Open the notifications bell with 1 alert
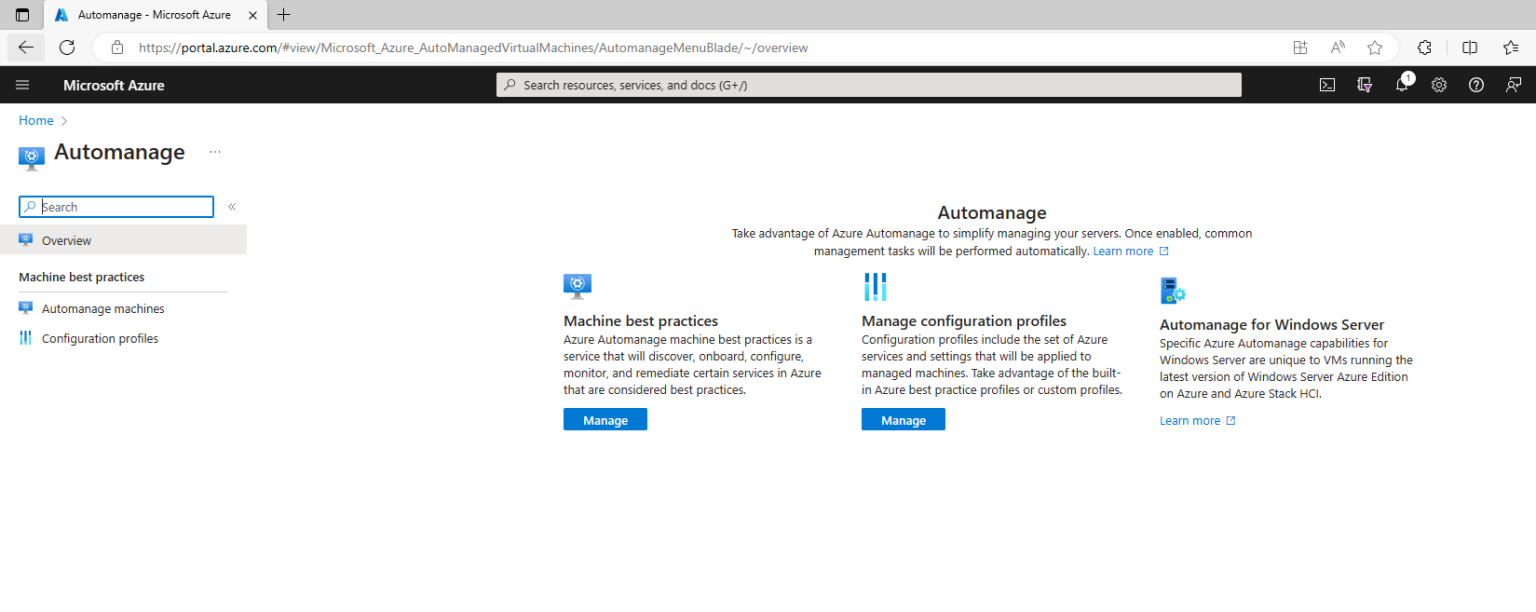 tap(1401, 85)
